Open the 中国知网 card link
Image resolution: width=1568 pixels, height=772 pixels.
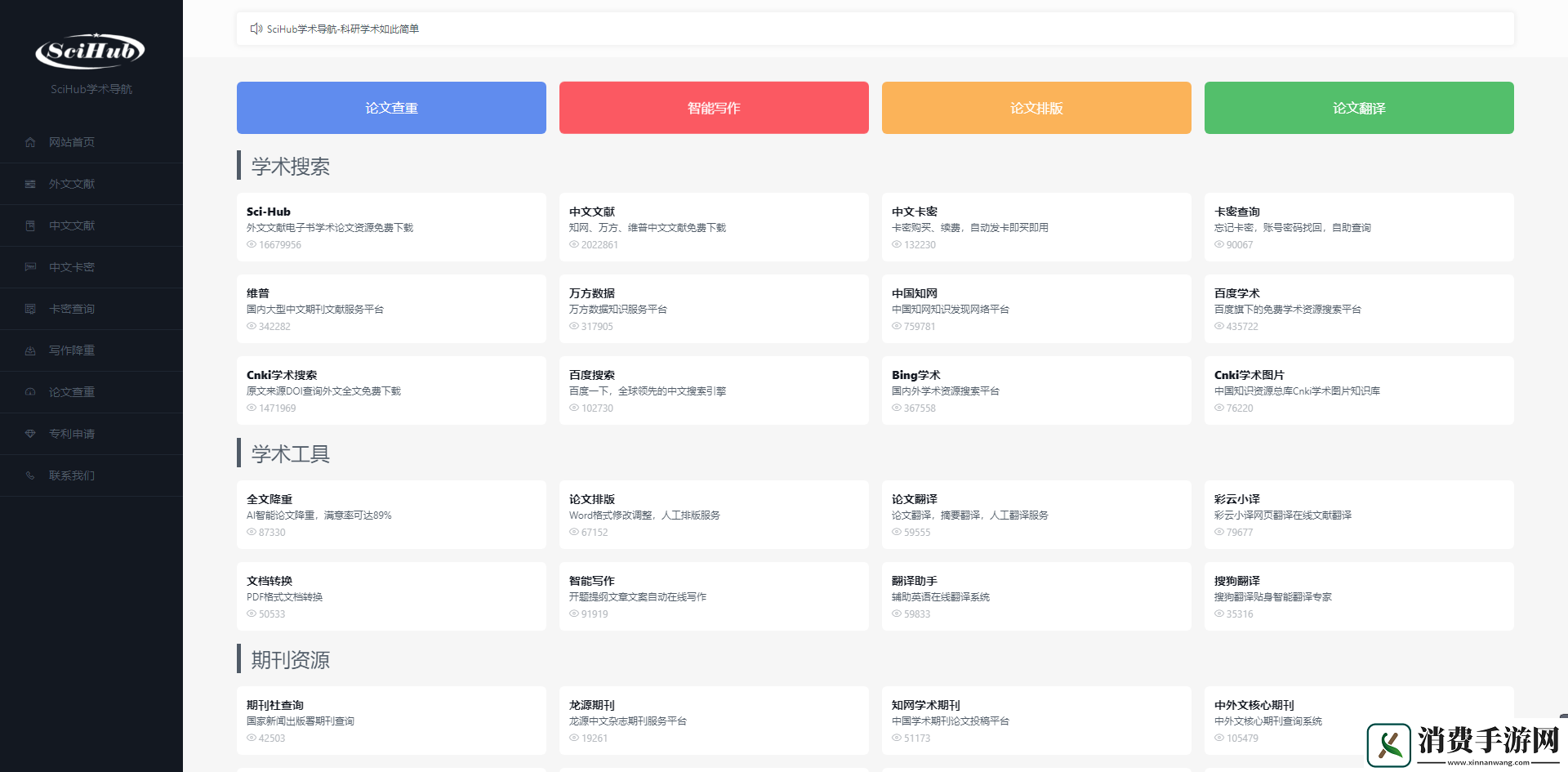[1036, 308]
